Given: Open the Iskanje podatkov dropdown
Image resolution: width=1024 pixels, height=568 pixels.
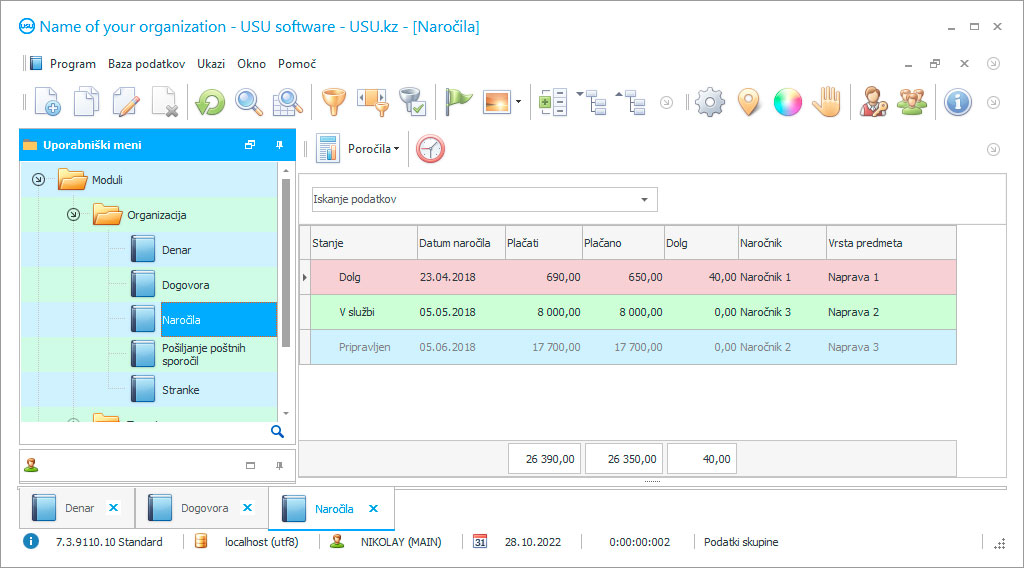Looking at the screenshot, I should tap(644, 199).
